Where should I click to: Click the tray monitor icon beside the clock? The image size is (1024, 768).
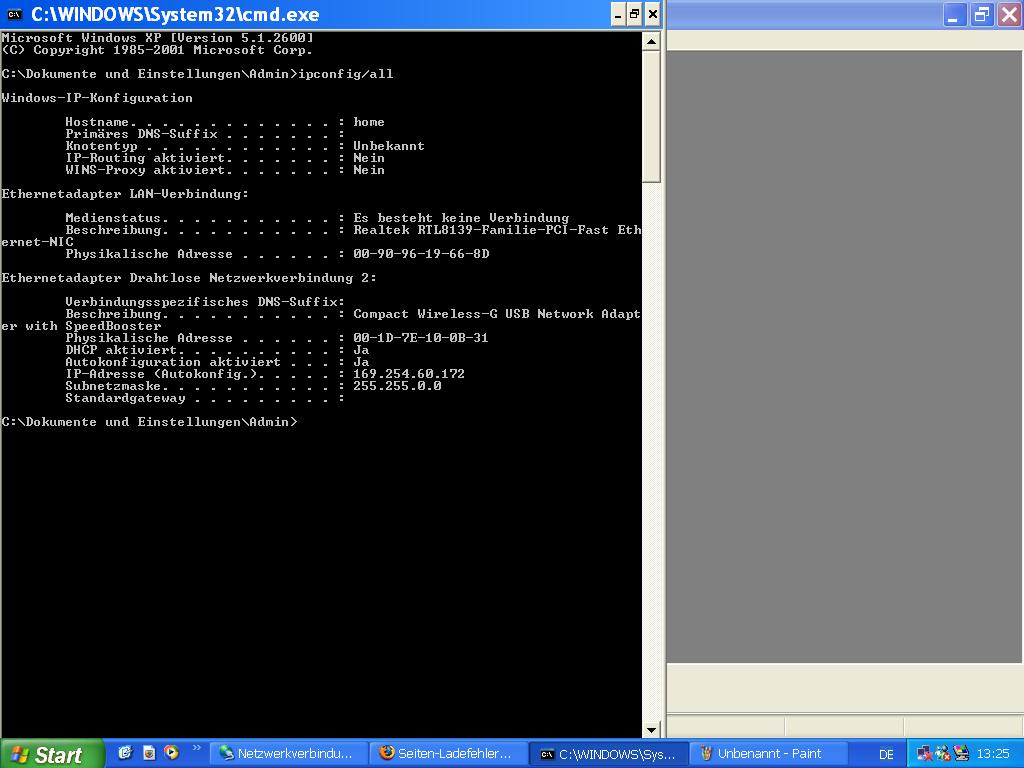pos(961,754)
